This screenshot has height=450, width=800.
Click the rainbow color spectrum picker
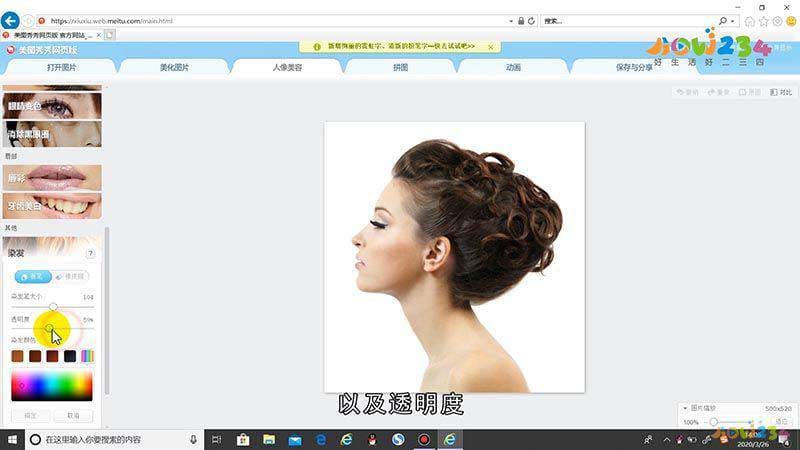[x=52, y=386]
